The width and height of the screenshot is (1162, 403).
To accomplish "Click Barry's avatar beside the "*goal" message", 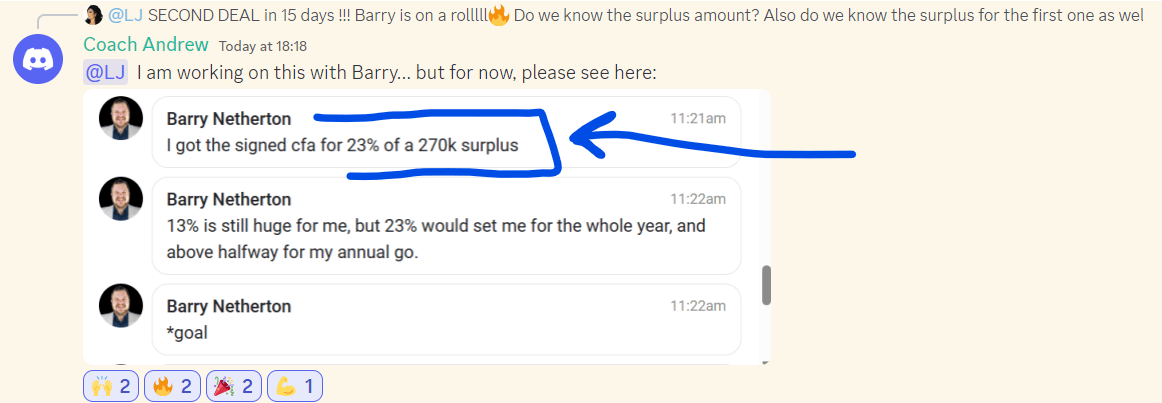I will coord(121,305).
